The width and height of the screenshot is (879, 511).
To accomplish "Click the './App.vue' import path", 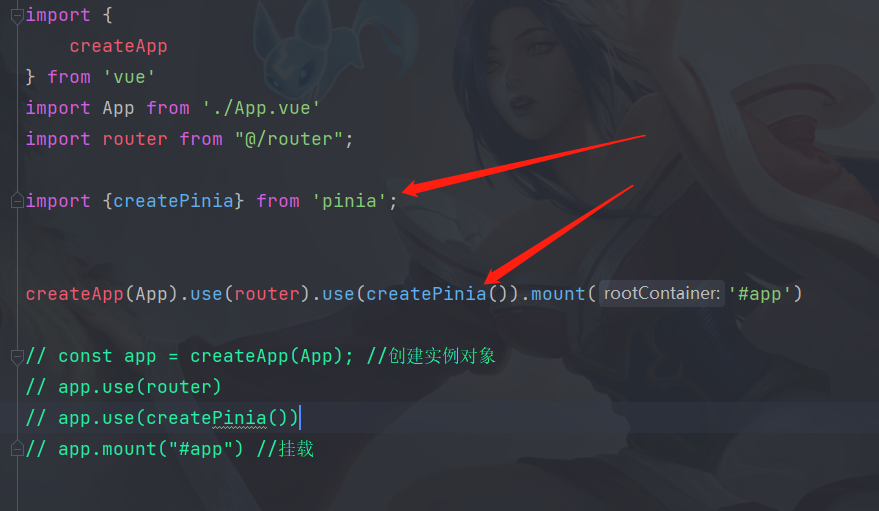I will [x=261, y=108].
